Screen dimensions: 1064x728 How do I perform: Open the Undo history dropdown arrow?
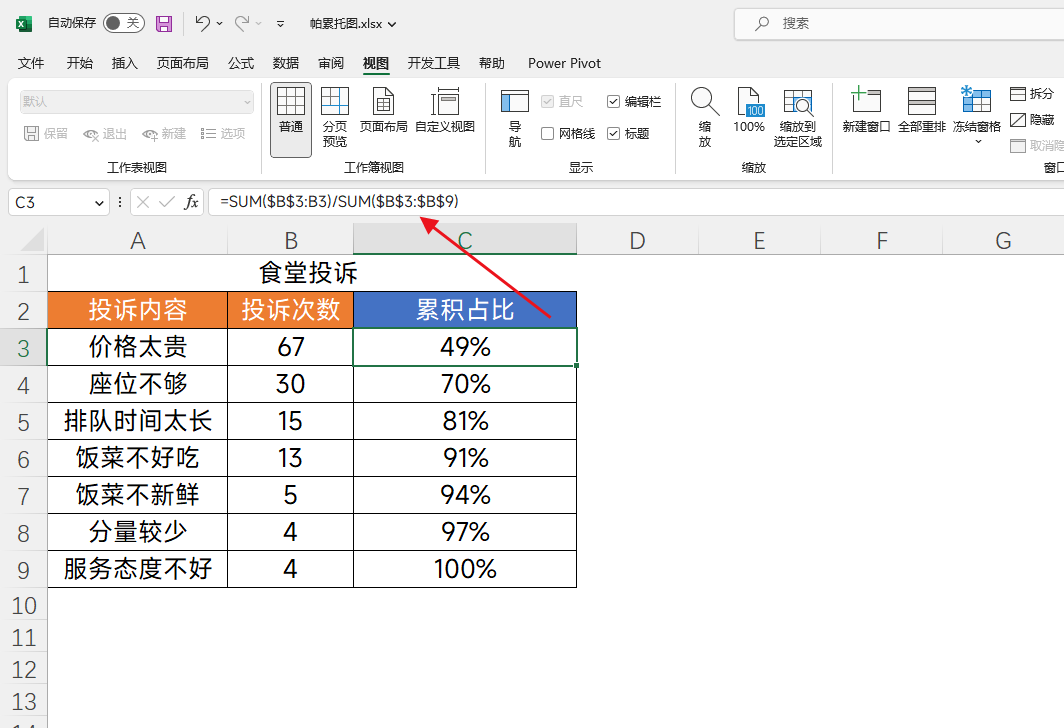pyautogui.click(x=220, y=24)
